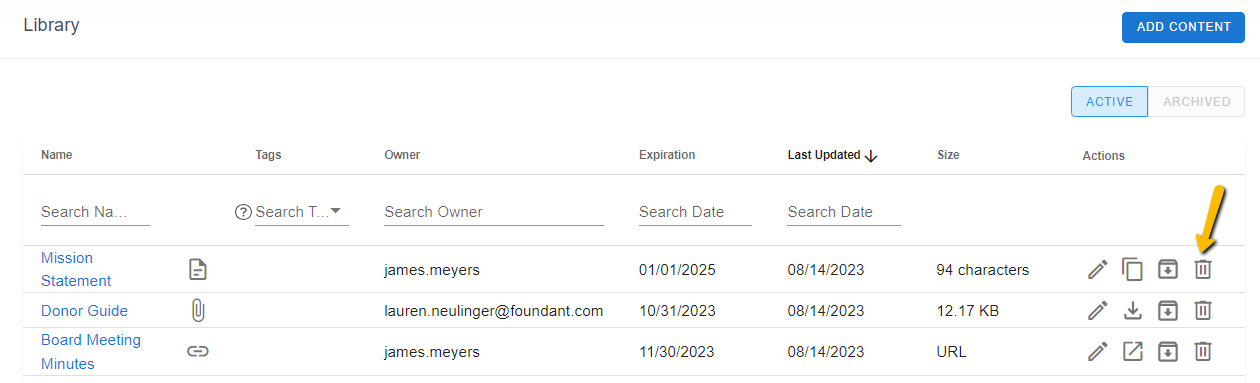Archive the Mission Statement item
Screen dimensions: 1260x383
[1168, 269]
